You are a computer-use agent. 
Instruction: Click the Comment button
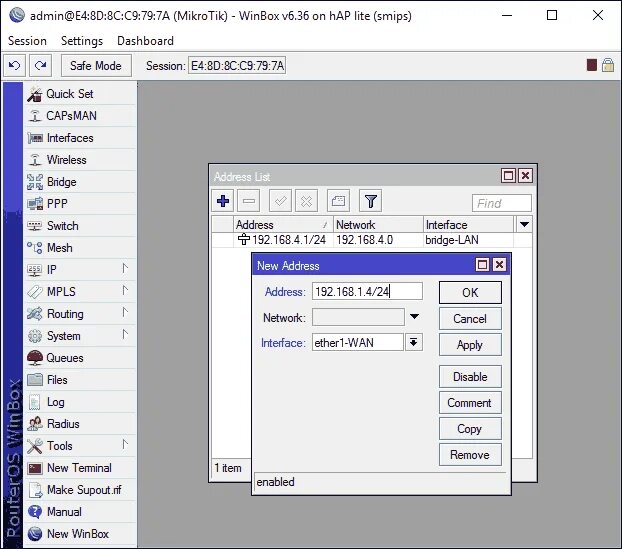470,403
